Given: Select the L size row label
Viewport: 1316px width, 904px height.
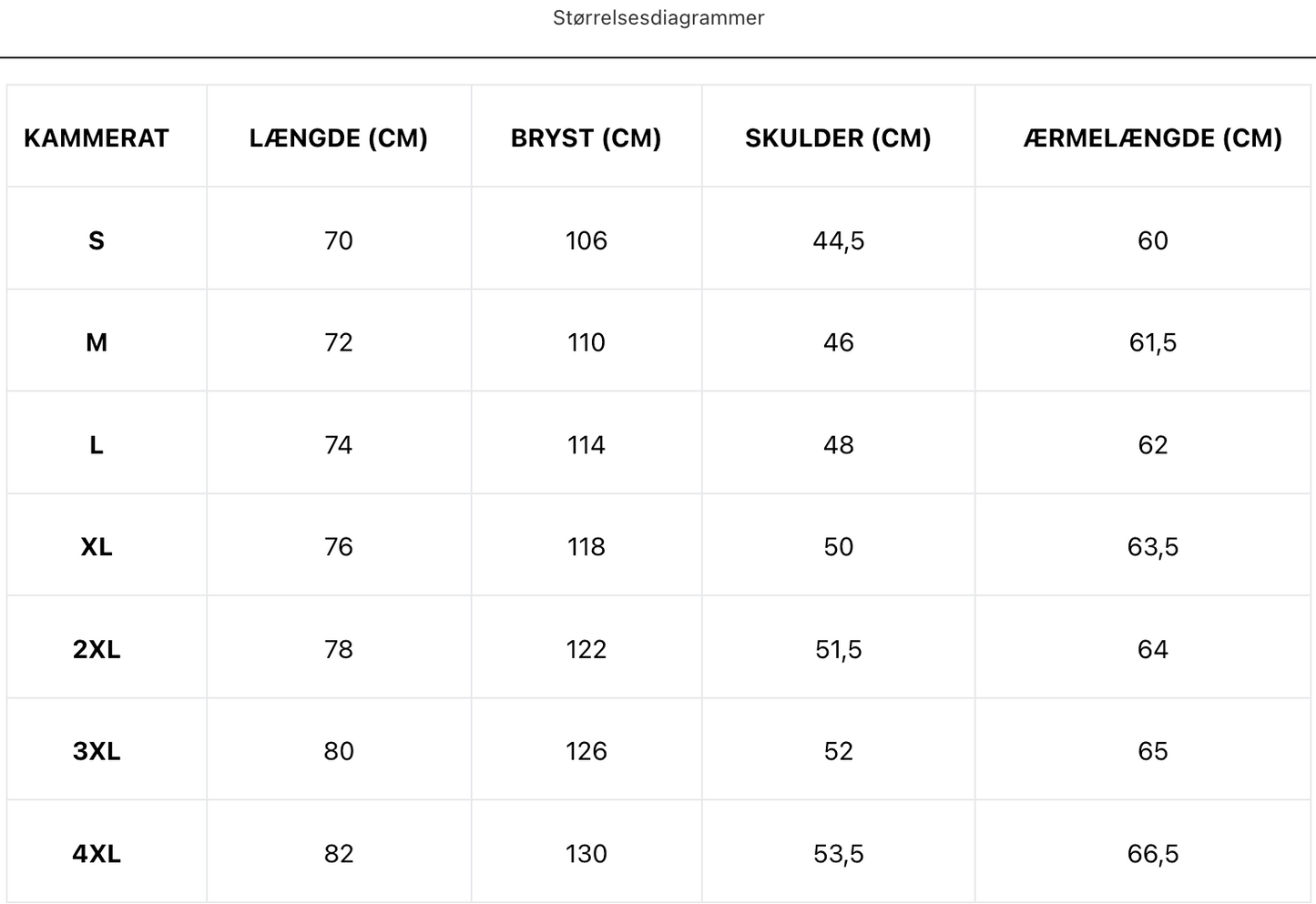Looking at the screenshot, I should (97, 445).
